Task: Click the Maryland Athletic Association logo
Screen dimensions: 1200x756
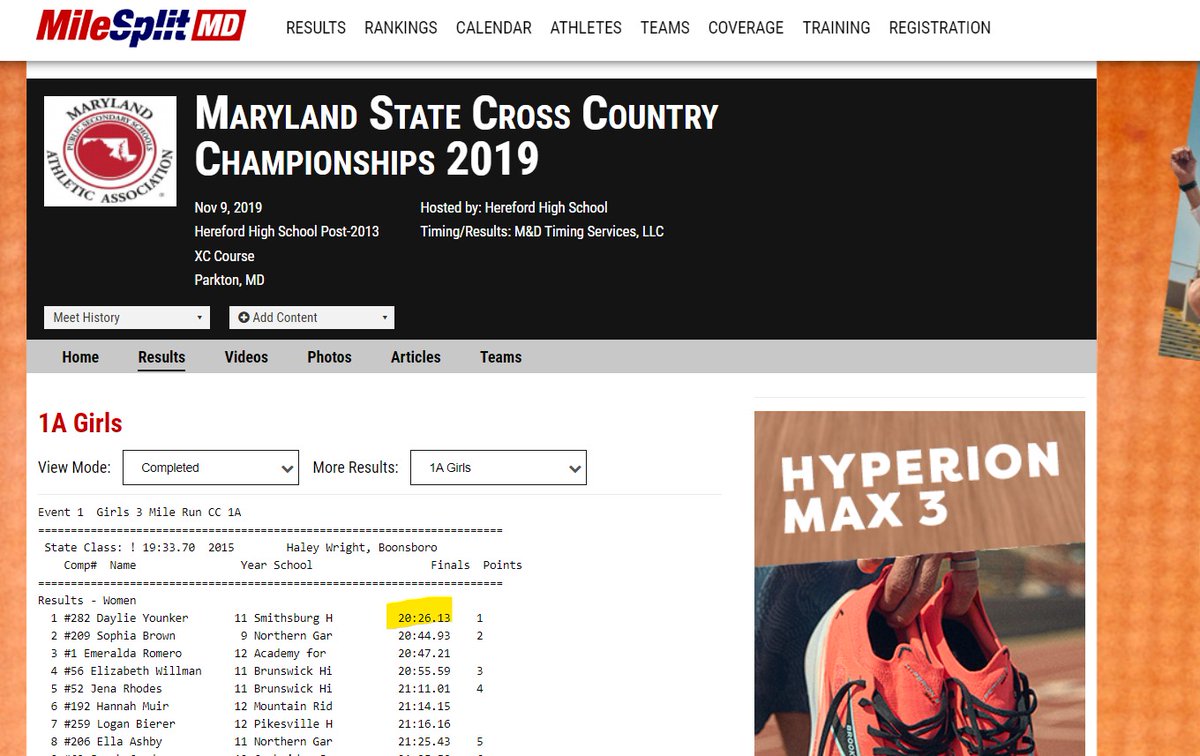Action: pyautogui.click(x=110, y=151)
